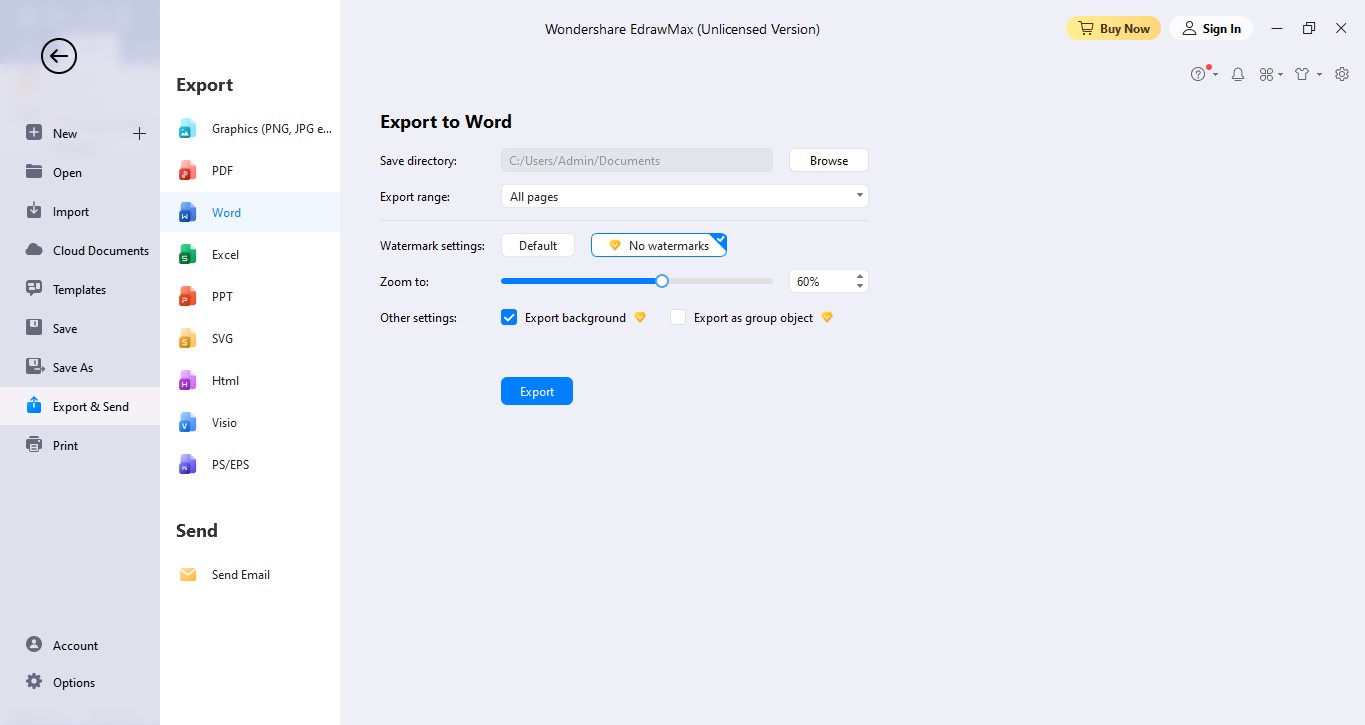Select Default watermark setting
The height and width of the screenshot is (725, 1365).
click(x=538, y=245)
